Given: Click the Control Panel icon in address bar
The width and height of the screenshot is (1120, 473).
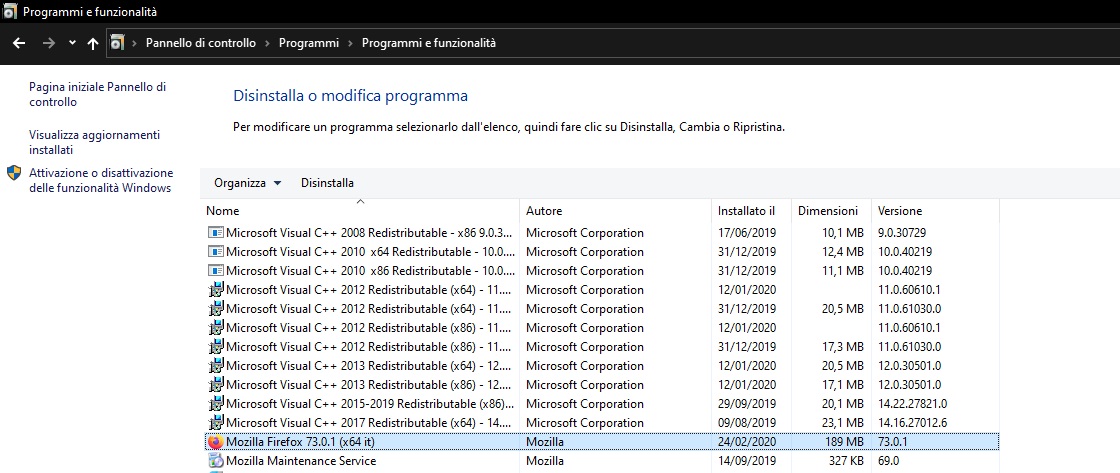Looking at the screenshot, I should click(x=116, y=43).
